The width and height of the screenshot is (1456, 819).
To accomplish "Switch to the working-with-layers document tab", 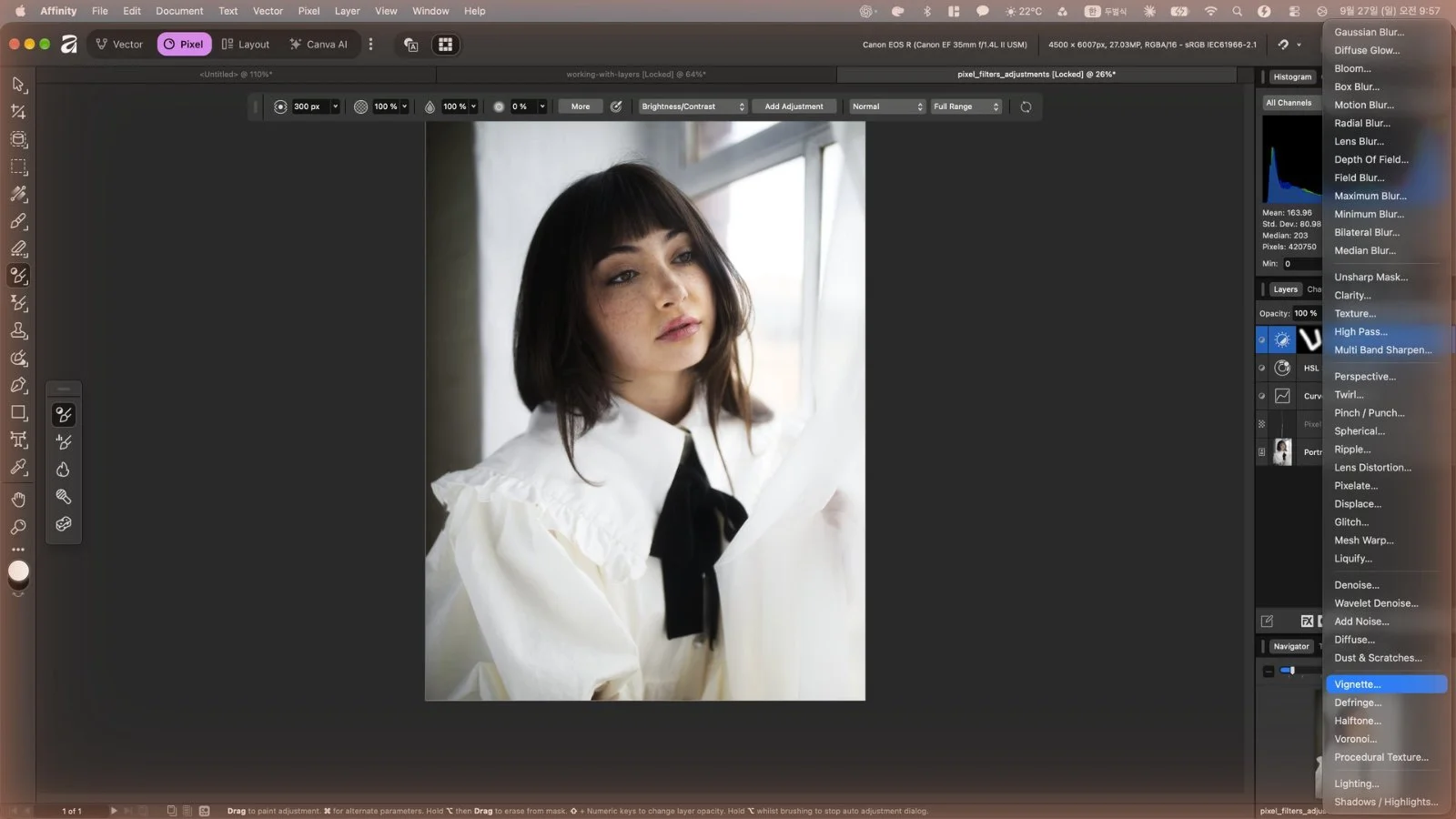I will coord(636,75).
